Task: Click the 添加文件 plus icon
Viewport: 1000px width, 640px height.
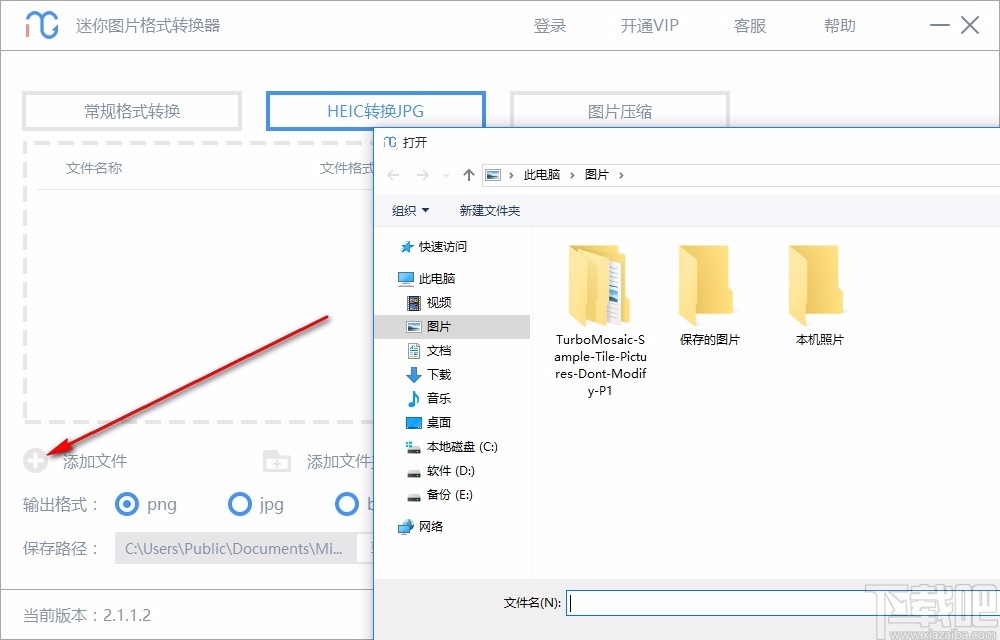Action: pos(36,461)
